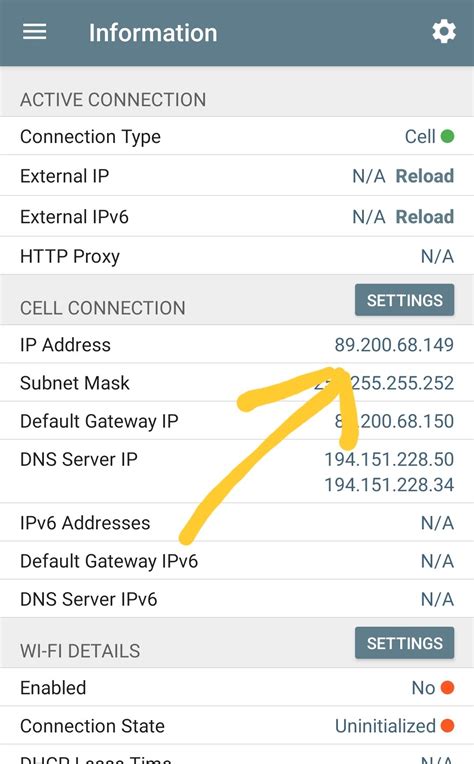Select the IP Address value 89.200.68.149

[x=394, y=344]
